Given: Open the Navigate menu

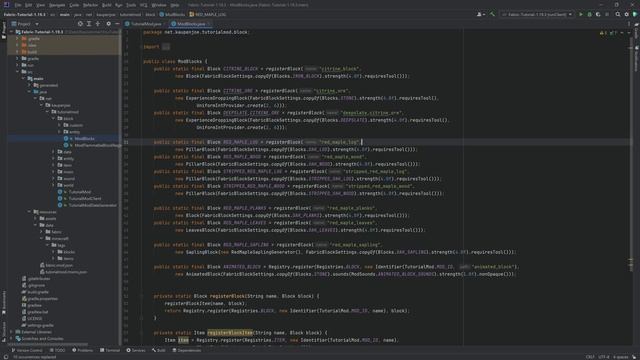Looking at the screenshot, I should [x=57, y=5].
